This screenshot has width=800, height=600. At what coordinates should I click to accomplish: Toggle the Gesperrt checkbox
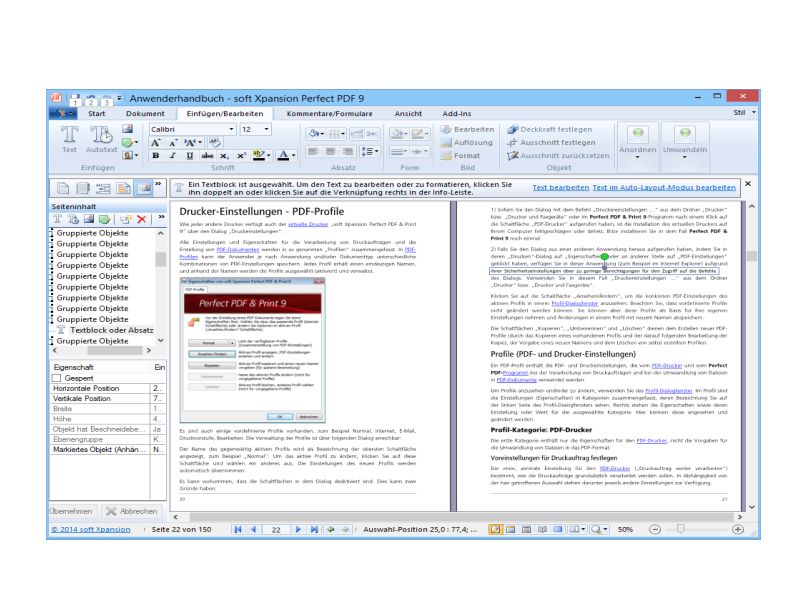57,378
